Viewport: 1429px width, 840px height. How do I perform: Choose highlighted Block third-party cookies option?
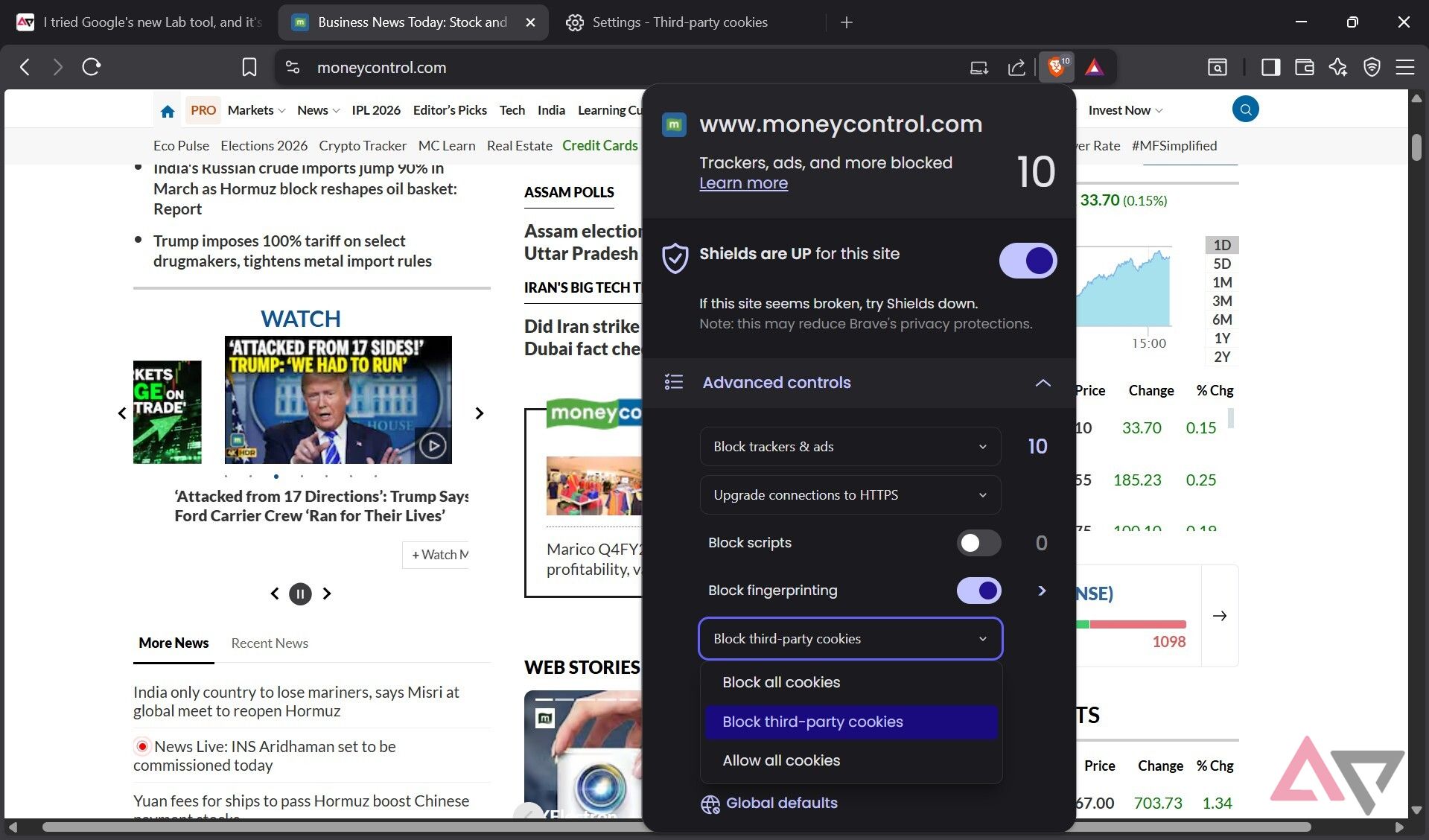pos(850,722)
